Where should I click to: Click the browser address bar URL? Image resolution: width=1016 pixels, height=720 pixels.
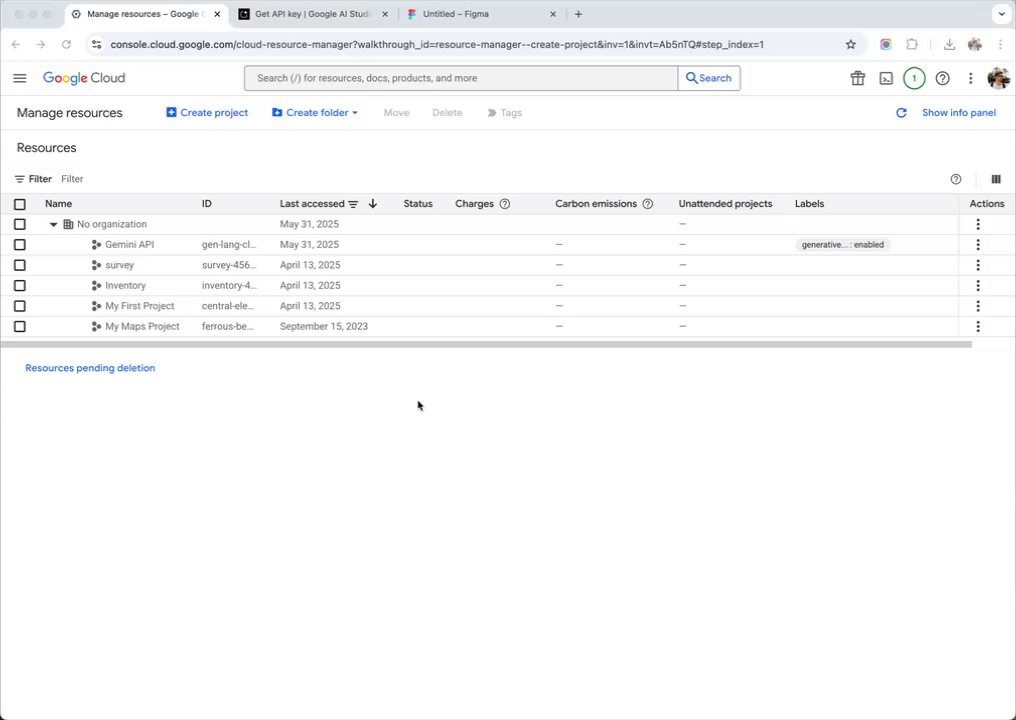[437, 45]
